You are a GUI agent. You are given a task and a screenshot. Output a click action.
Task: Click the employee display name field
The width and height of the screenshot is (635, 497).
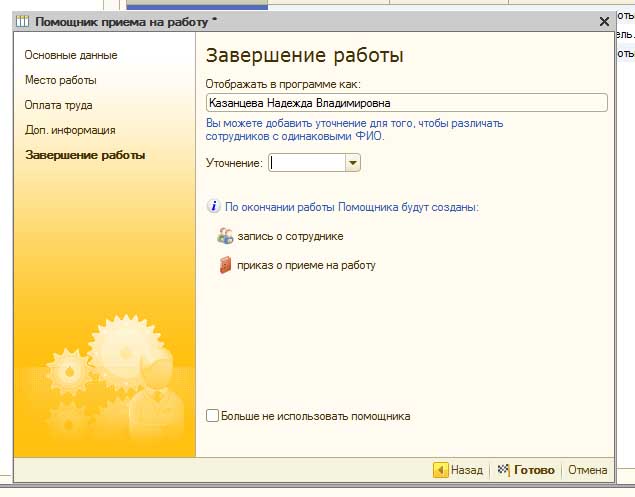point(406,102)
